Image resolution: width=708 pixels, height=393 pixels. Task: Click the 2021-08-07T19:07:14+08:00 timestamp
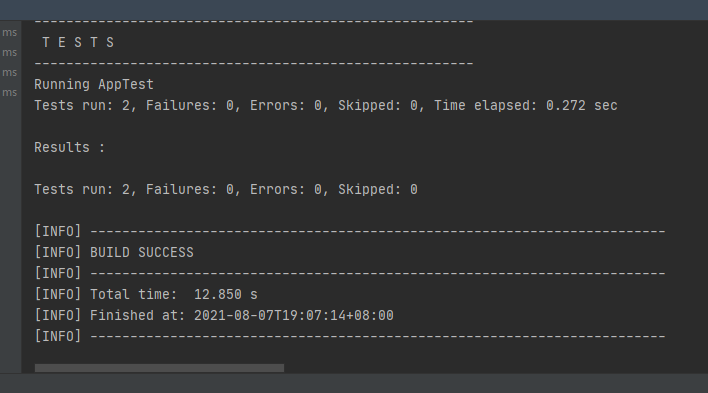coord(294,315)
